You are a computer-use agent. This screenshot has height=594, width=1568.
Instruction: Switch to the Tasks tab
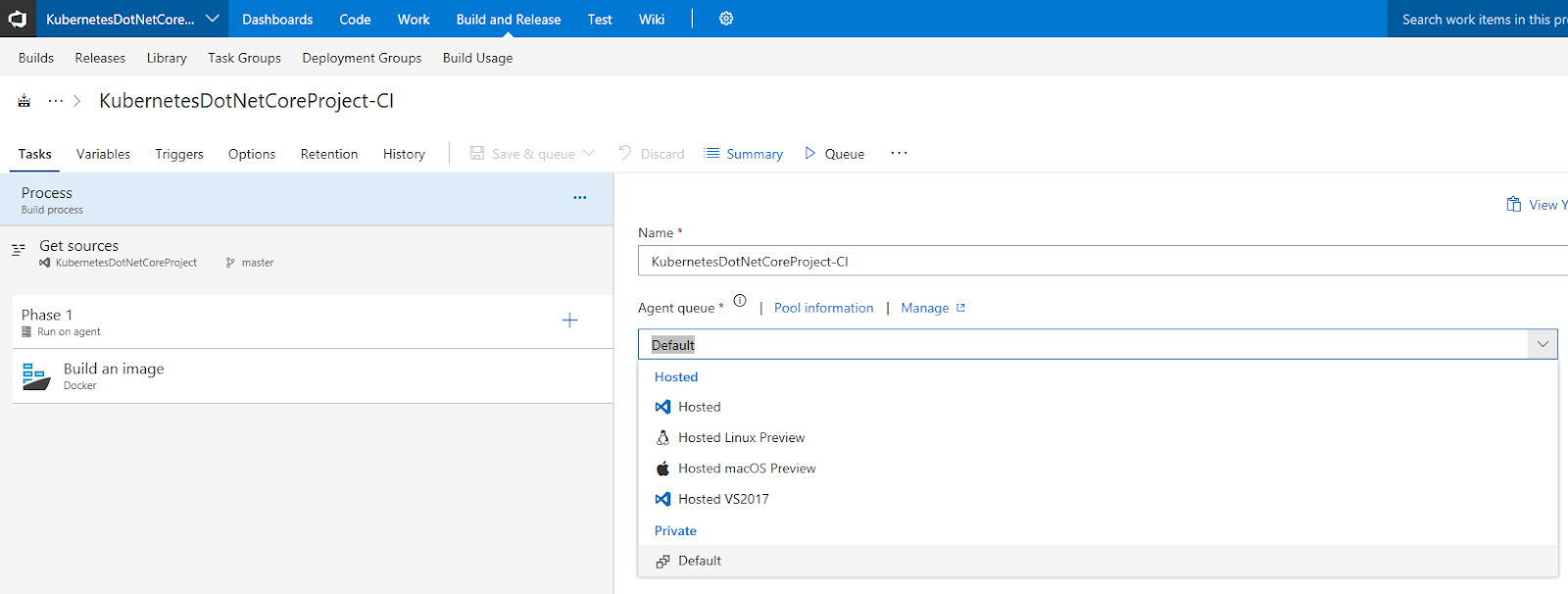point(34,154)
